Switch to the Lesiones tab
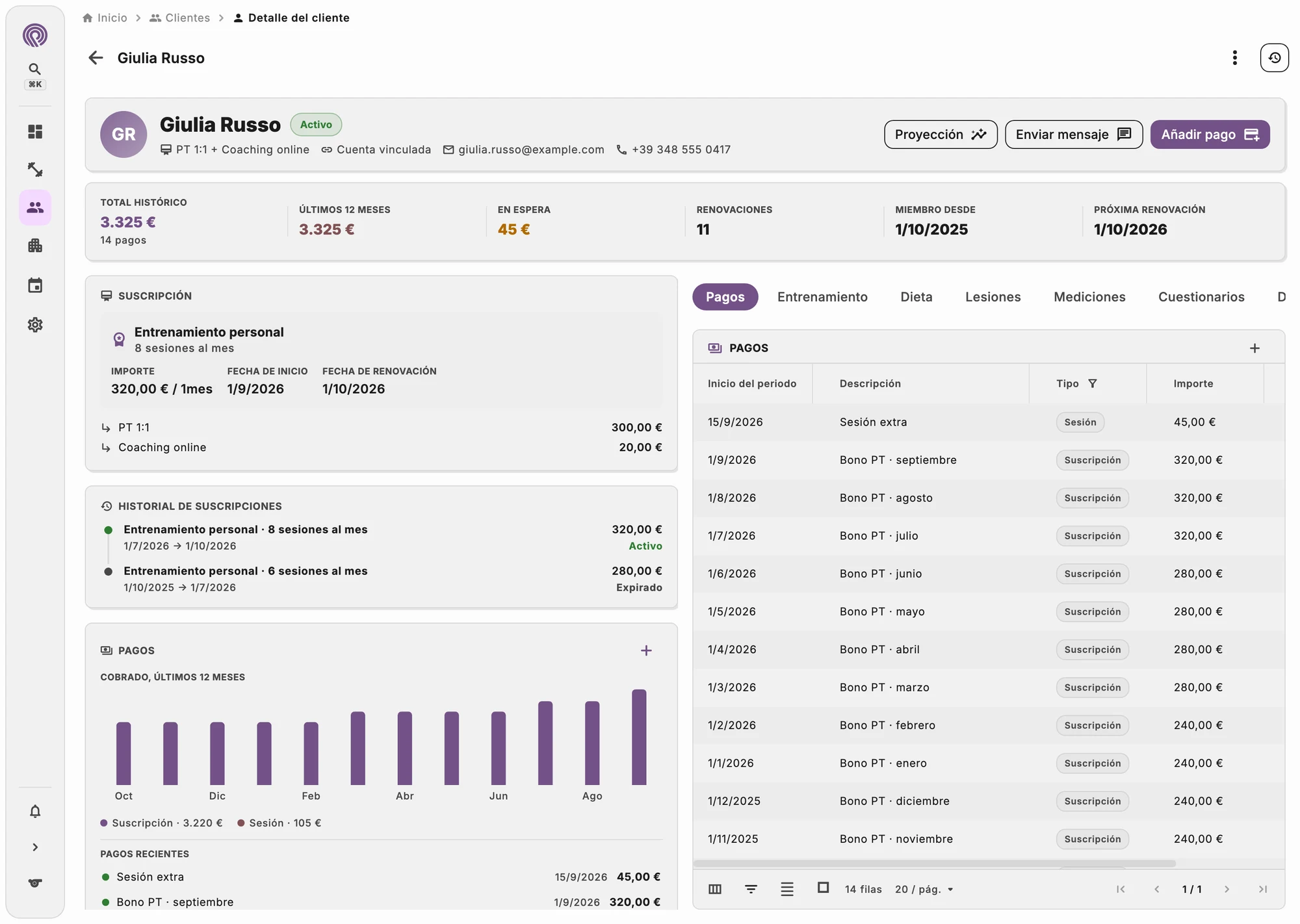Image resolution: width=1300 pixels, height=924 pixels. (x=993, y=297)
